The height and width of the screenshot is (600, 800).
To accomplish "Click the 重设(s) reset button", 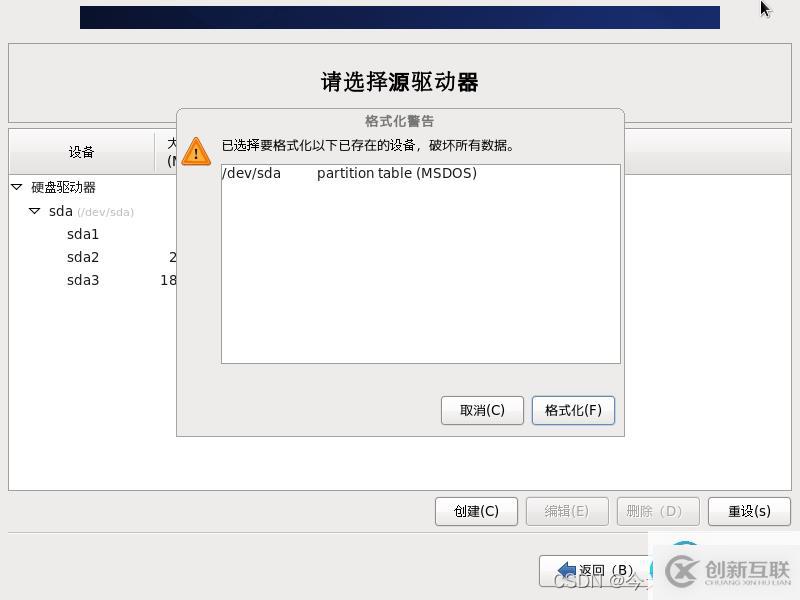I will 749,511.
